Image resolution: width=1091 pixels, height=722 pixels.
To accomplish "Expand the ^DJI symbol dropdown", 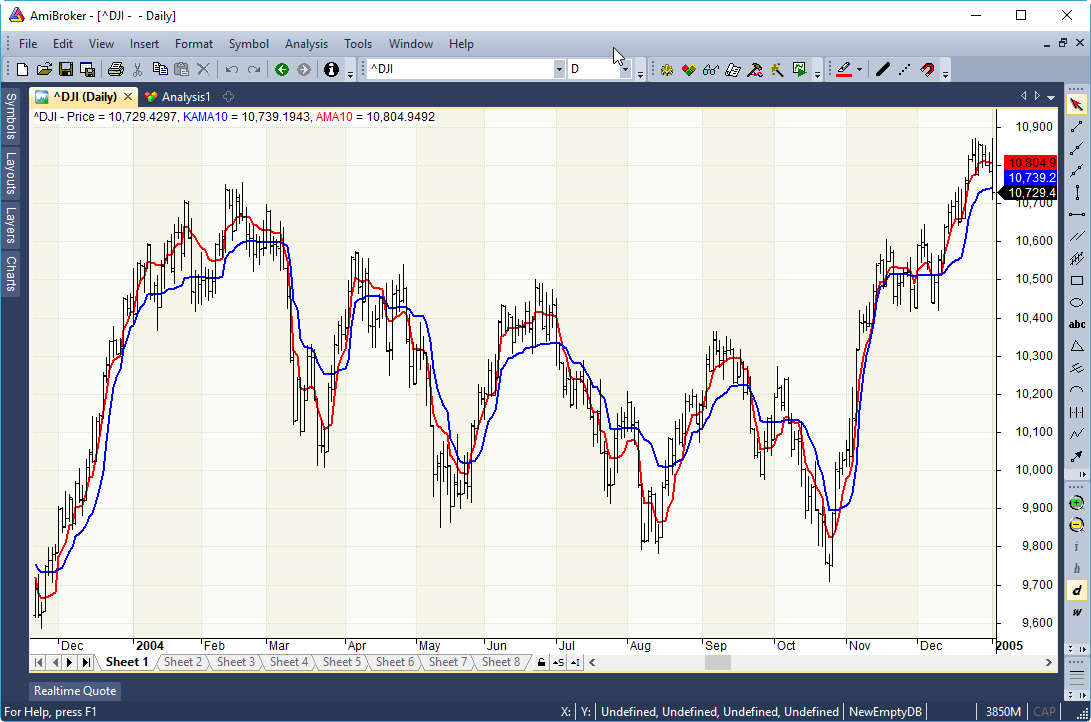I will pos(559,69).
